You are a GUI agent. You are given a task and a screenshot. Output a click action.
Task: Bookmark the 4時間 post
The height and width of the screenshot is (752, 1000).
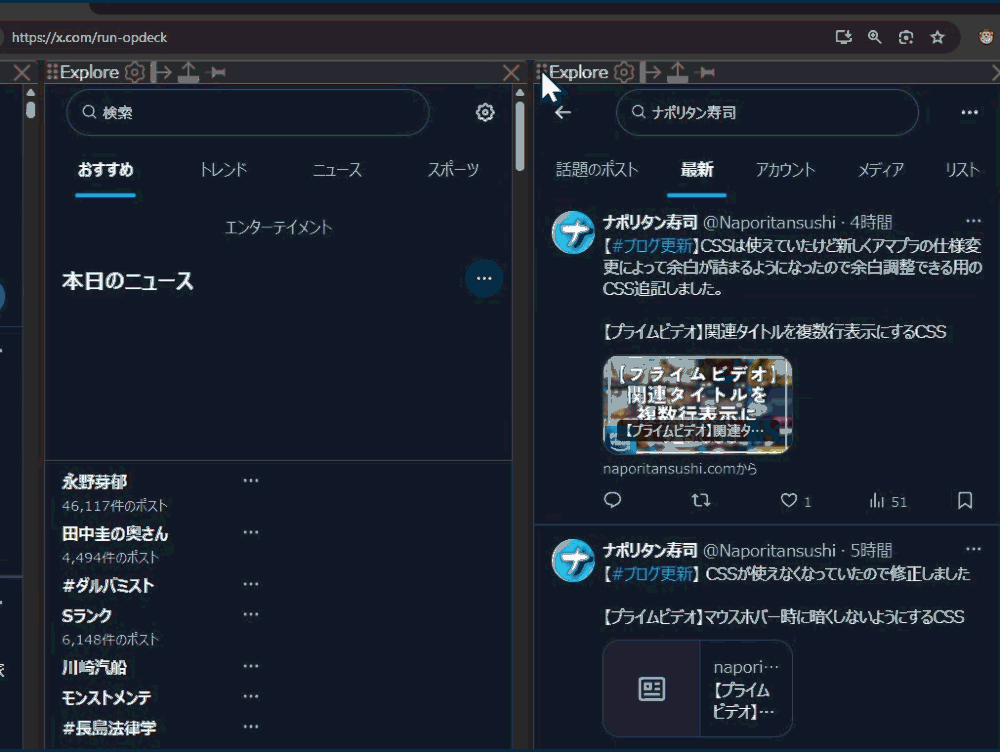[965, 500]
